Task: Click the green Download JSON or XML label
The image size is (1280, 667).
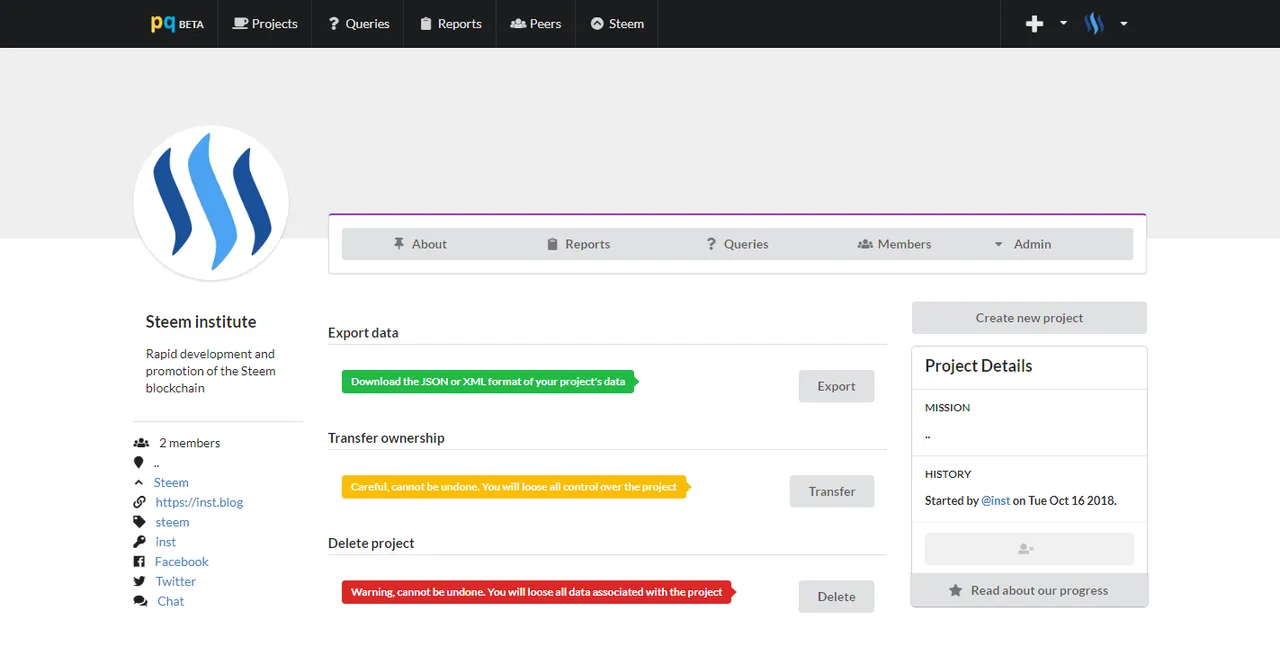Action: 489,381
